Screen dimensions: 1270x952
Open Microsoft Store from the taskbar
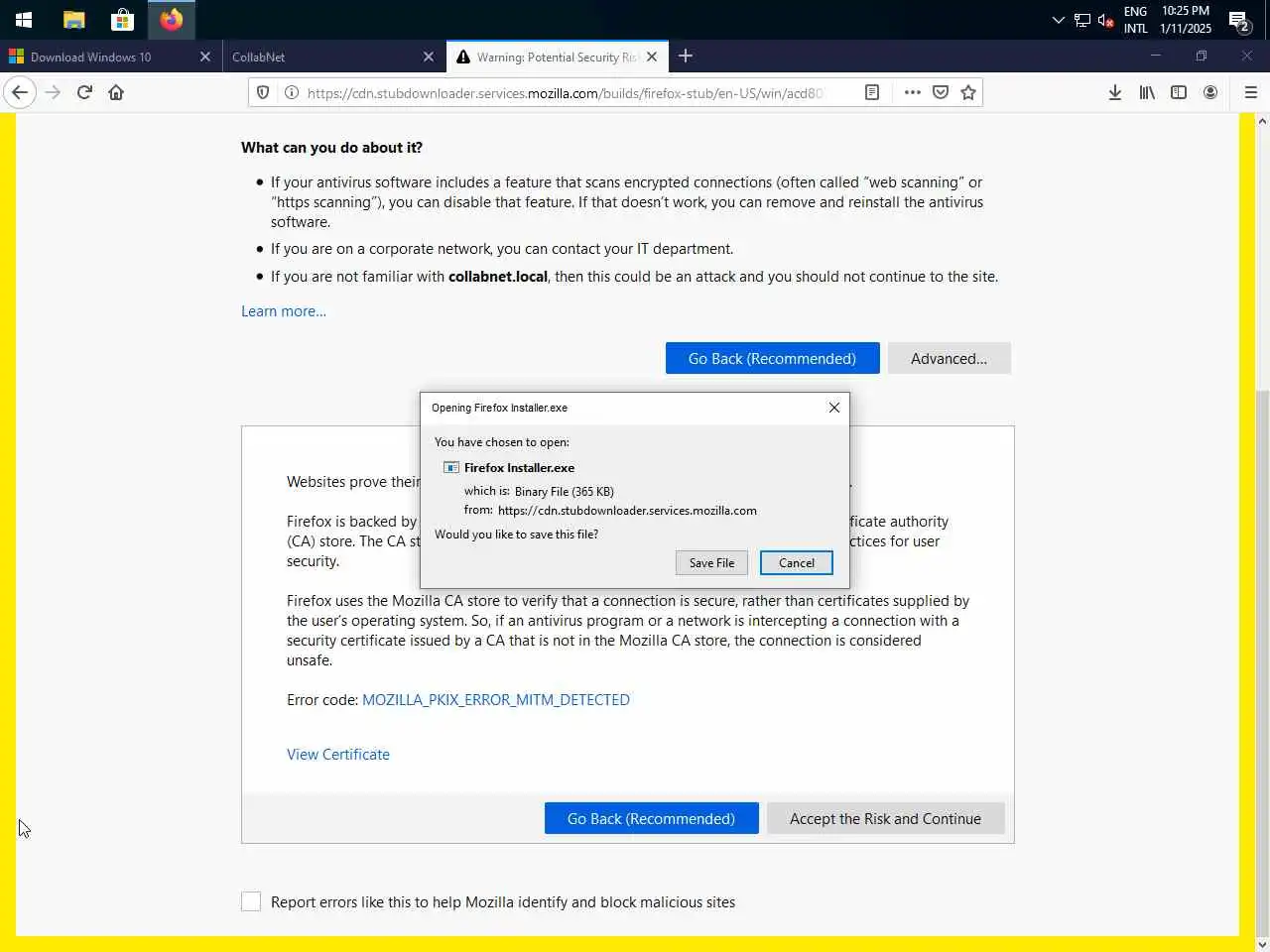pos(122,19)
